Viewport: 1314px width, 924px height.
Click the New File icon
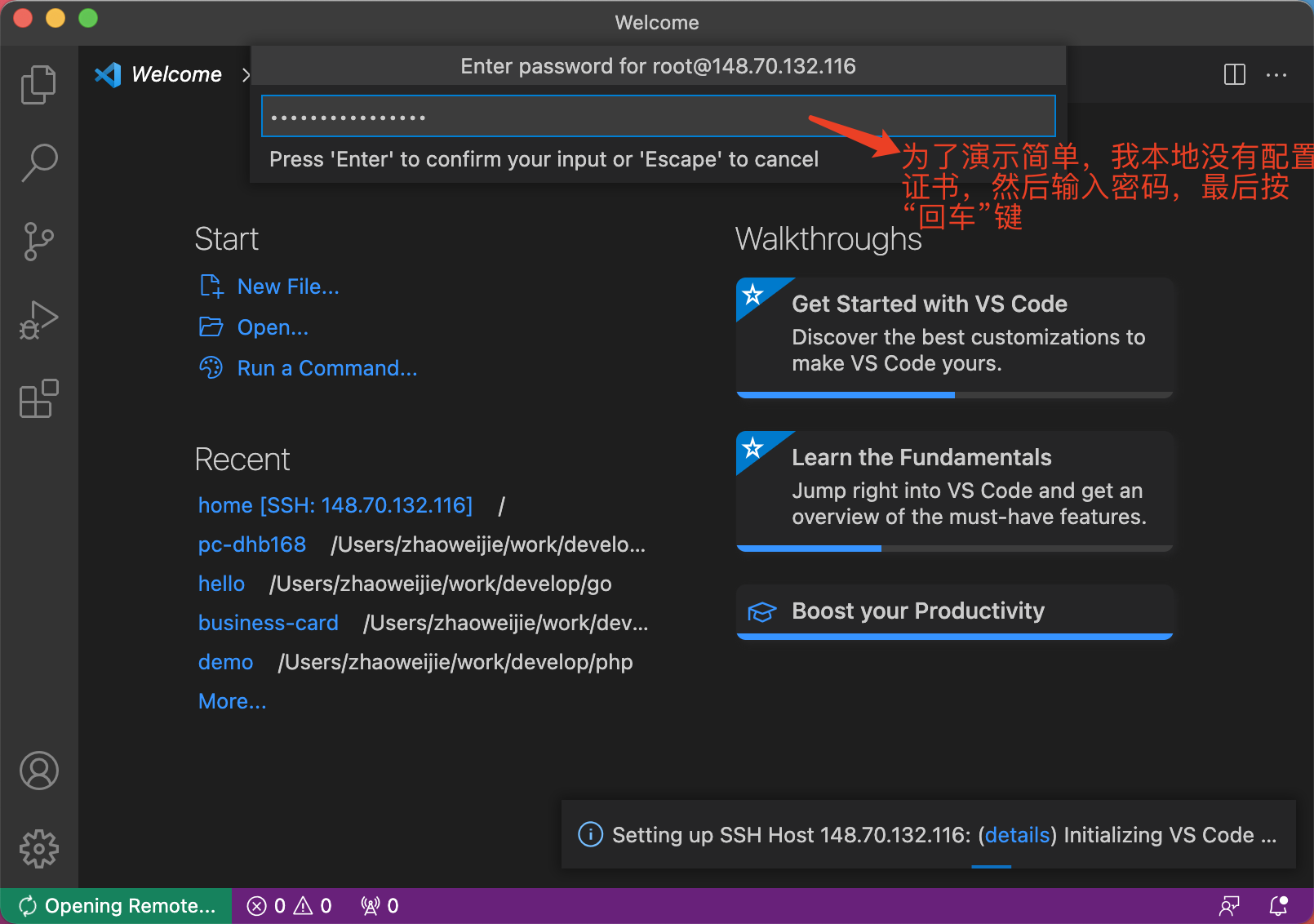click(211, 286)
